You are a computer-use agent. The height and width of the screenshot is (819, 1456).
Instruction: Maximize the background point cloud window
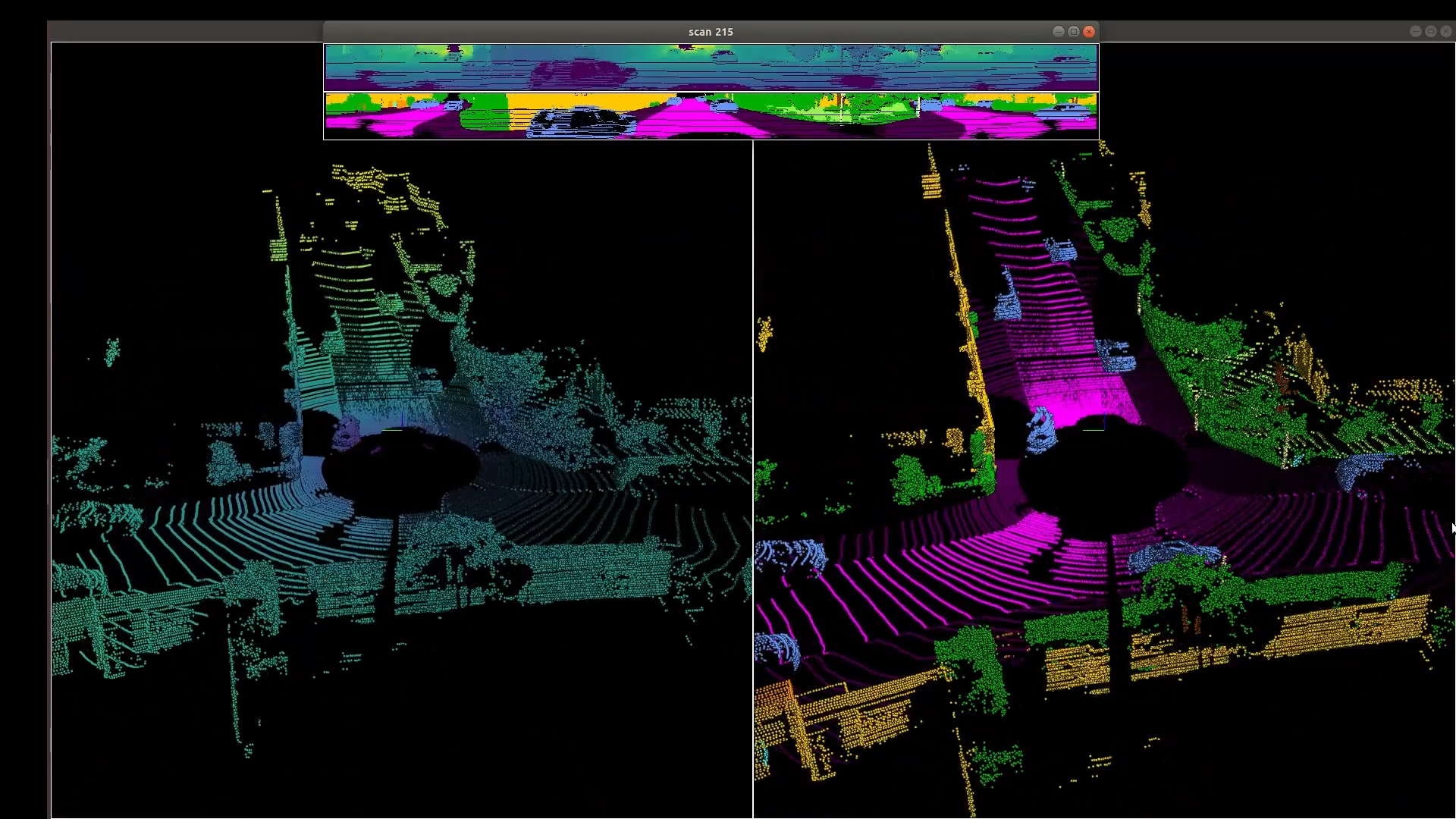(1430, 31)
